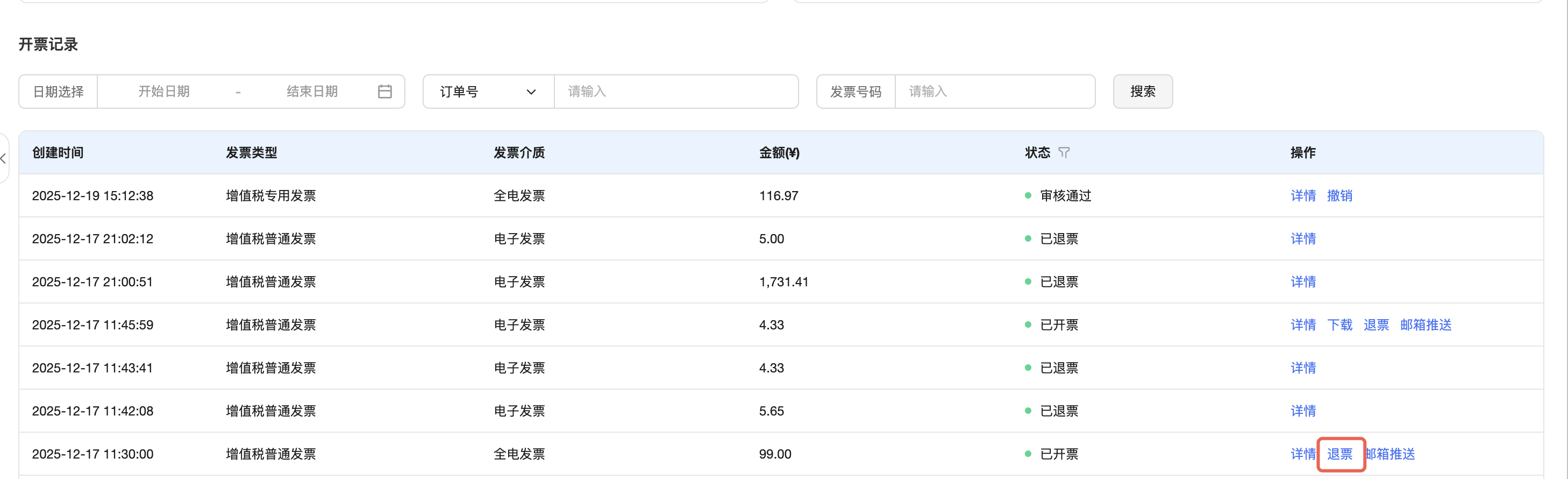The width and height of the screenshot is (1568, 479).
Task: Click the calendar icon in date picker
Action: click(384, 91)
